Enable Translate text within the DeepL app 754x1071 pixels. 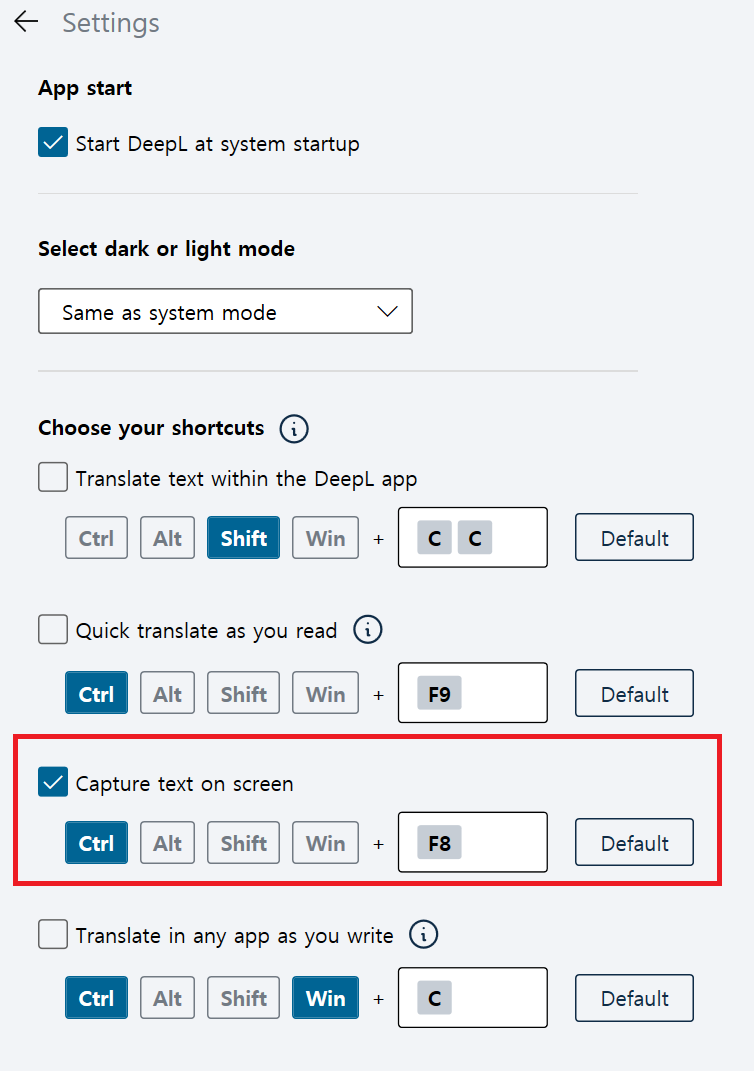pyautogui.click(x=53, y=477)
